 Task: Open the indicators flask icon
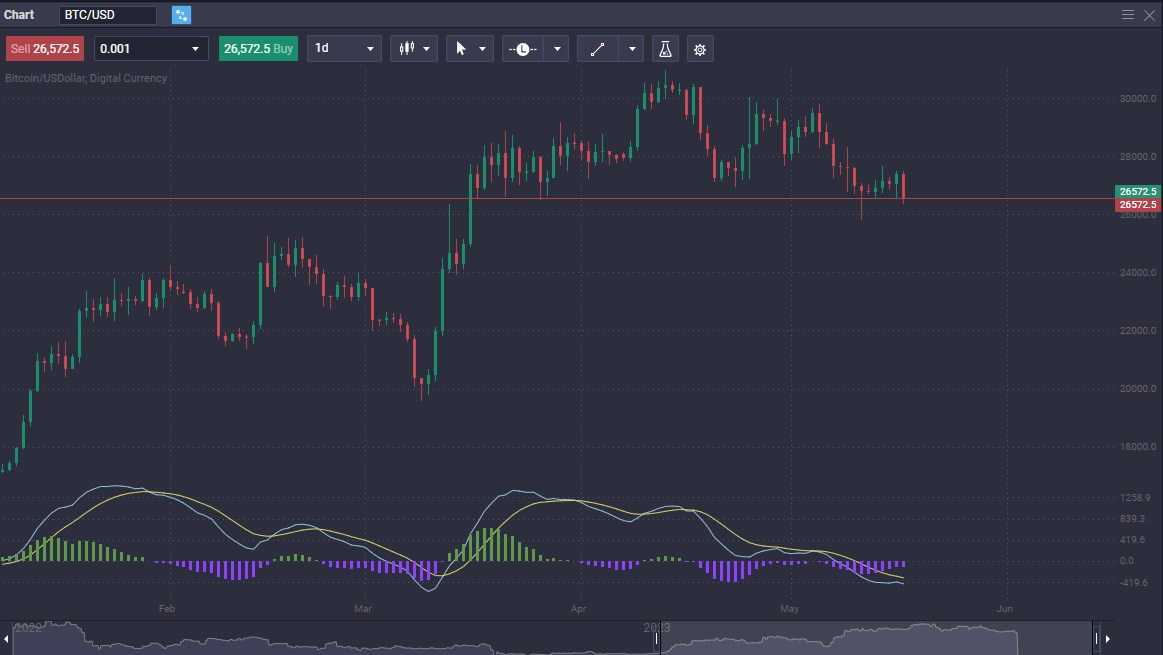tap(664, 48)
